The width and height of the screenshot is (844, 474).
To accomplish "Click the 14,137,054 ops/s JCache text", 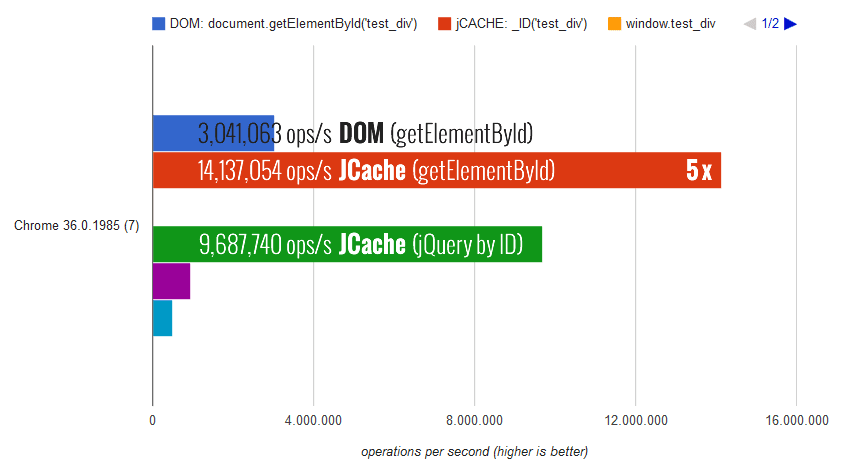I will 376,171.
